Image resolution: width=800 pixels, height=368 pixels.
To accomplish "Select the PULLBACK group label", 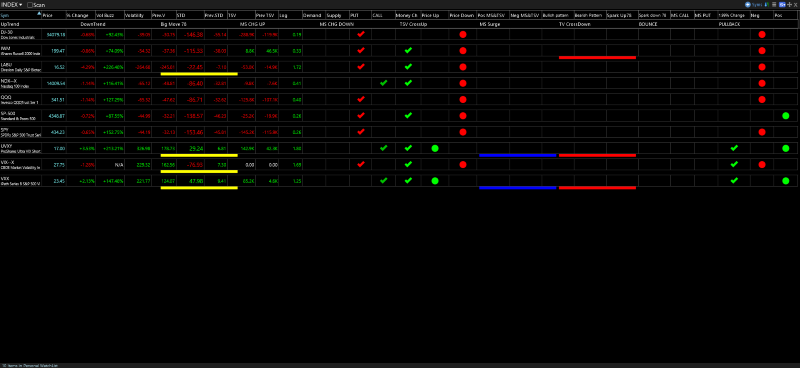I will 729,24.
